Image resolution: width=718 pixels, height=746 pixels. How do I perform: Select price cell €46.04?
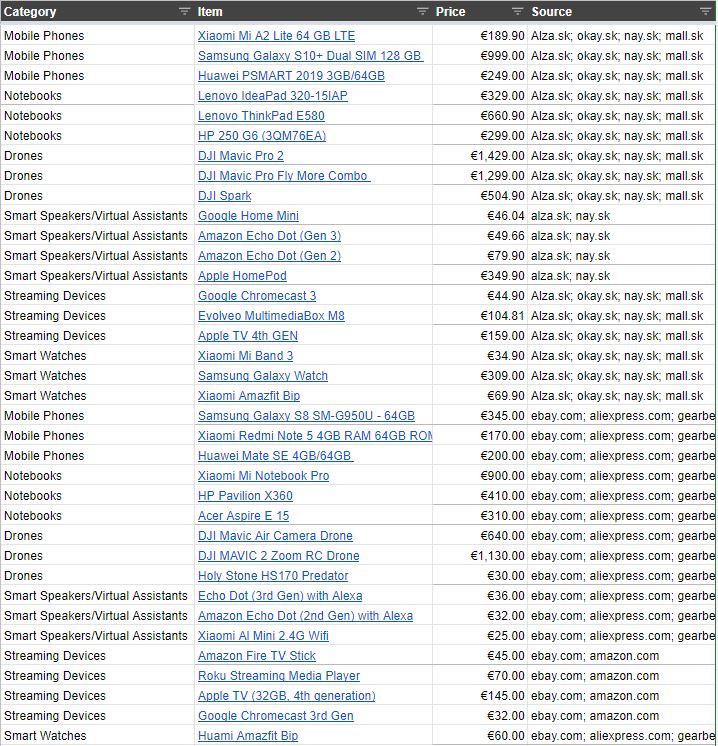pyautogui.click(x=480, y=216)
